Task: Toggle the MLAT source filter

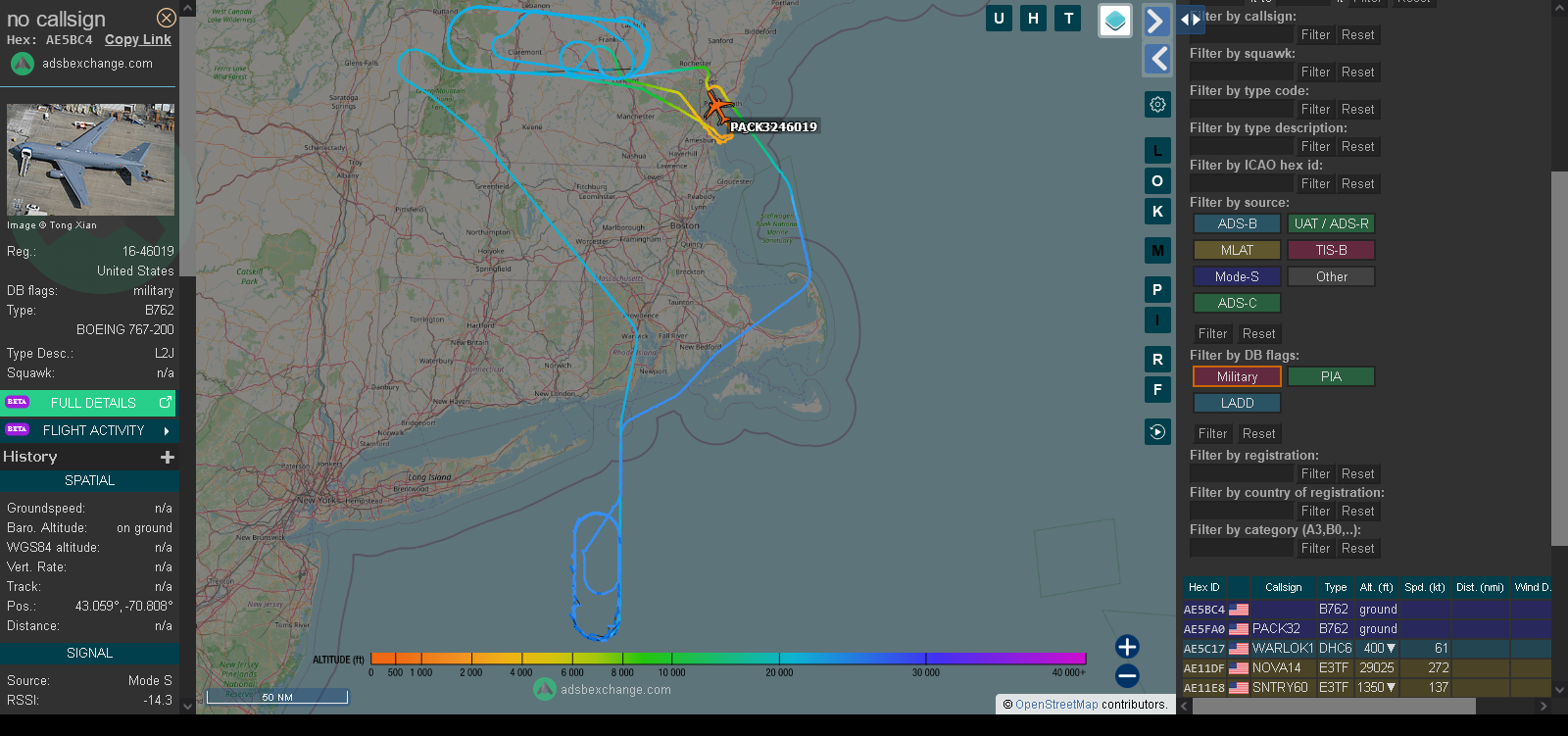Action: [1237, 251]
